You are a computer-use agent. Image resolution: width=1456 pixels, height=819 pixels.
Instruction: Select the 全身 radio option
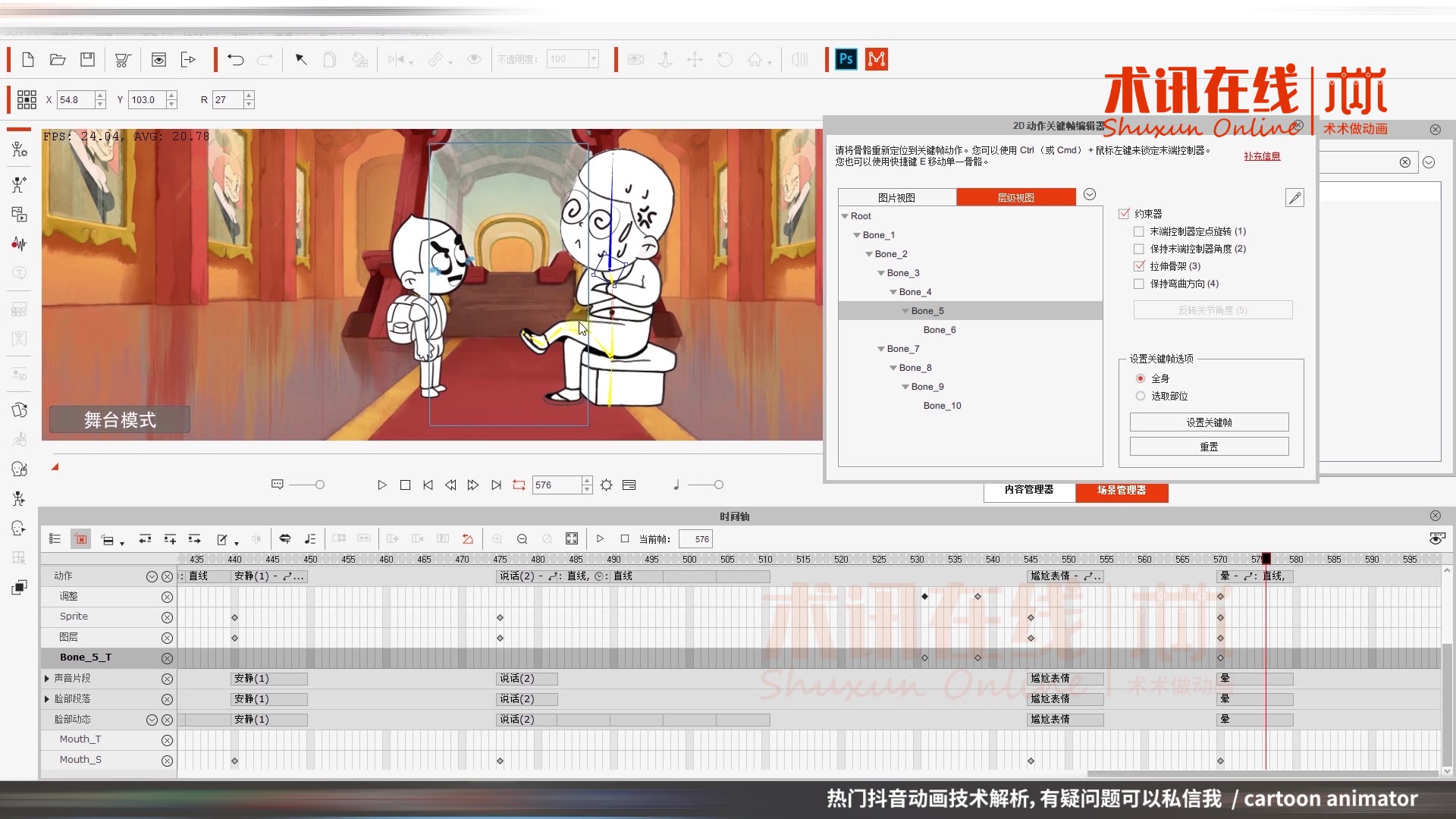(1141, 378)
